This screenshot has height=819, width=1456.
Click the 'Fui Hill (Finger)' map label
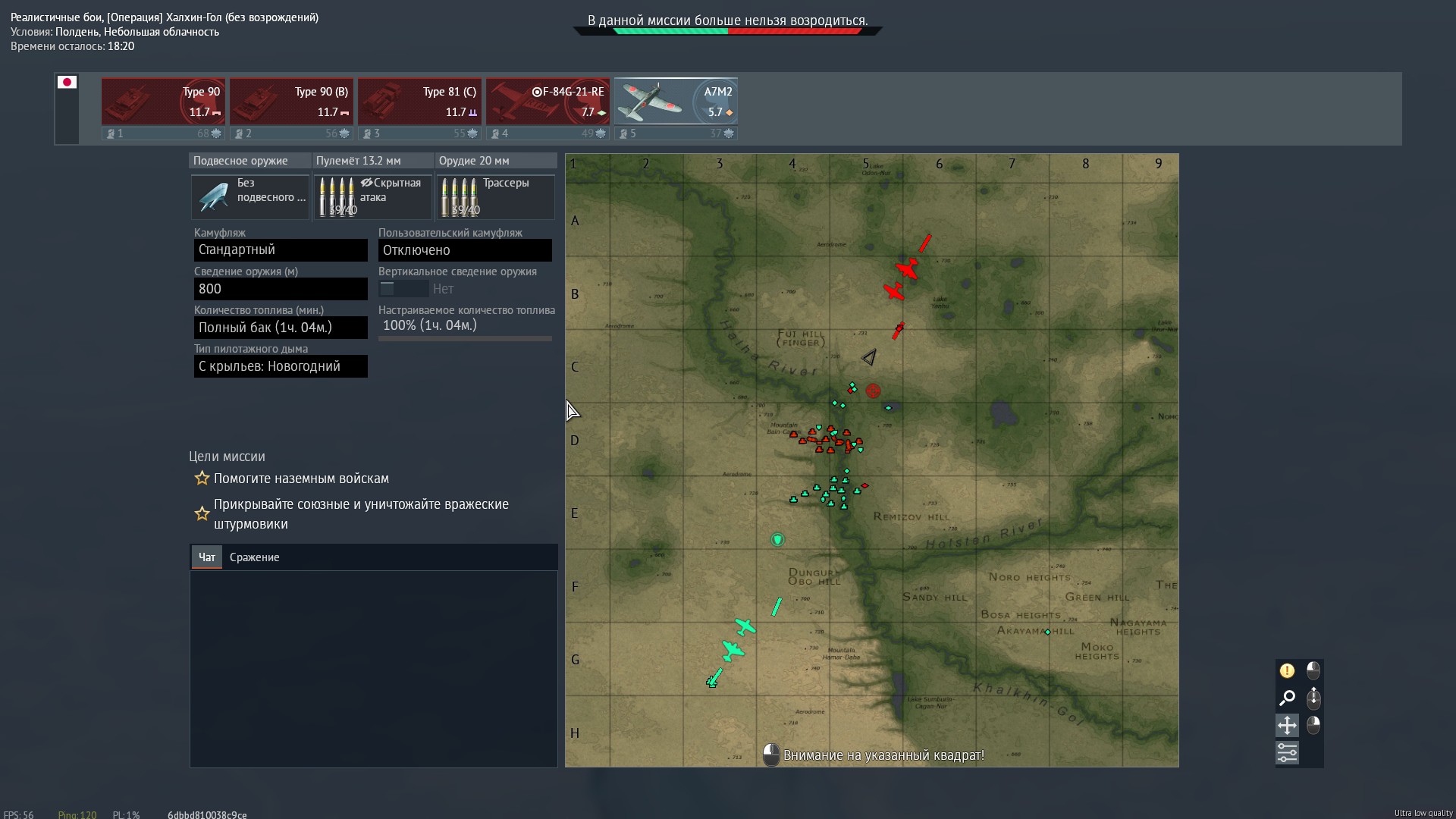(x=801, y=338)
